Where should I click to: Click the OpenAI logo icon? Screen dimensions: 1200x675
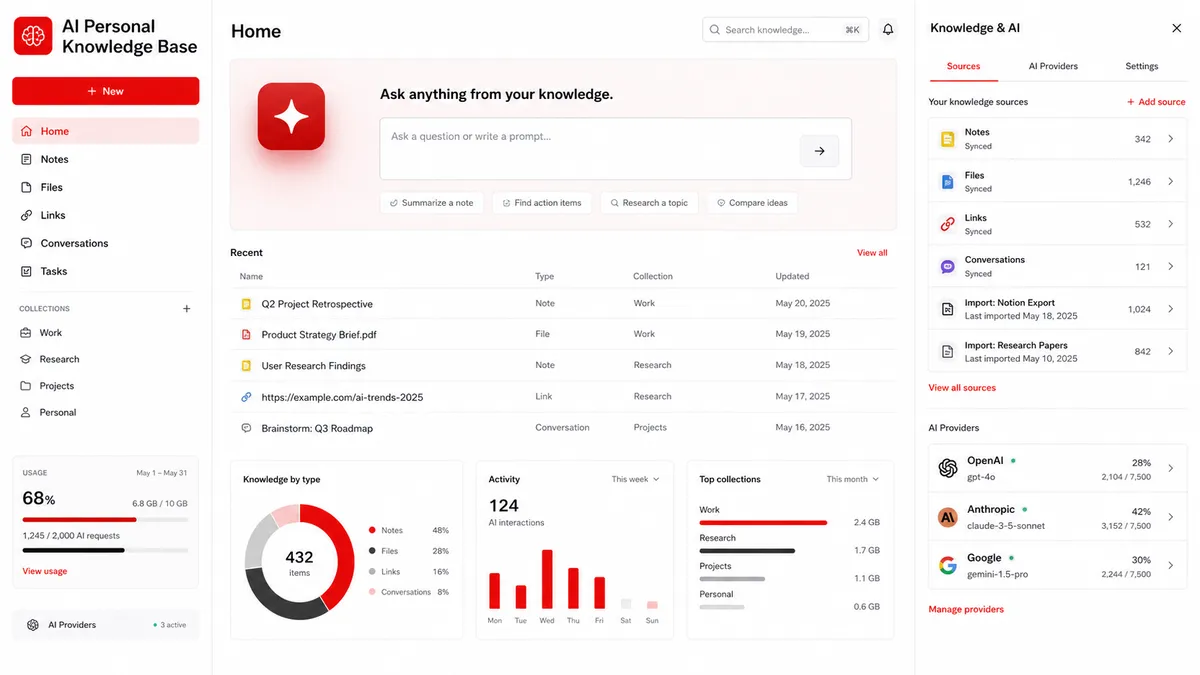948,468
